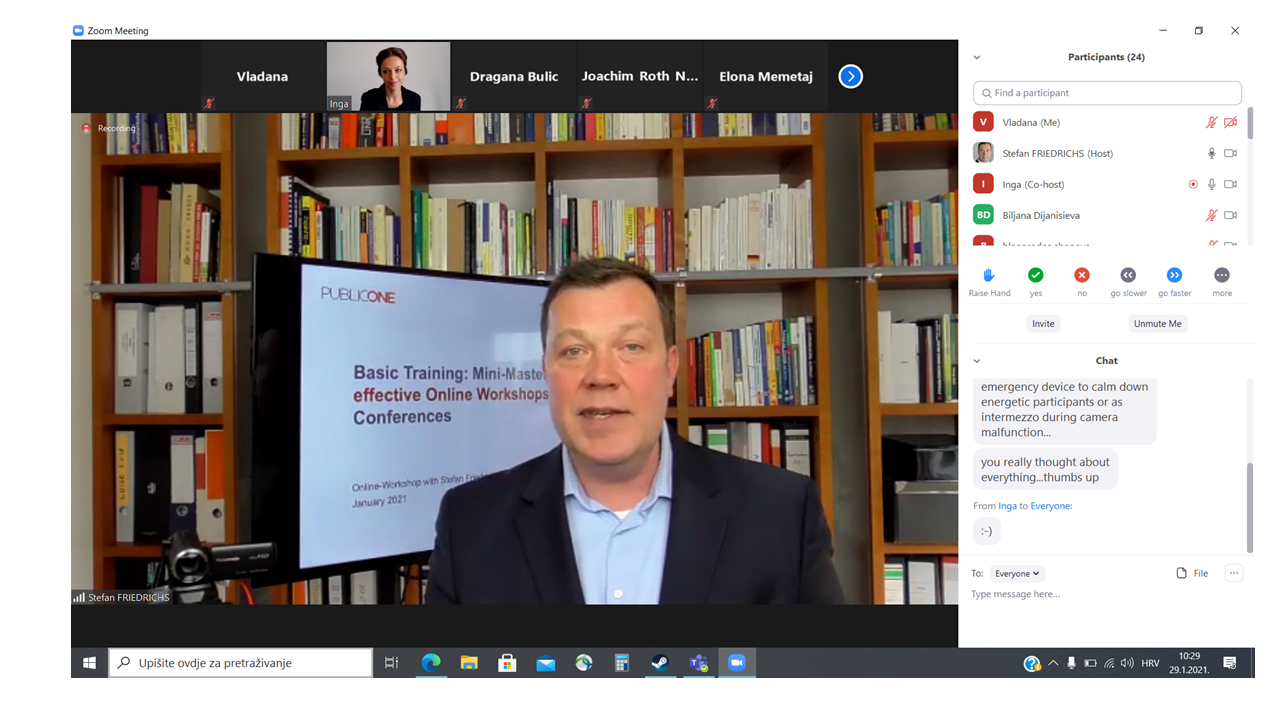Click the Zoom icon on the taskbar

click(x=737, y=662)
